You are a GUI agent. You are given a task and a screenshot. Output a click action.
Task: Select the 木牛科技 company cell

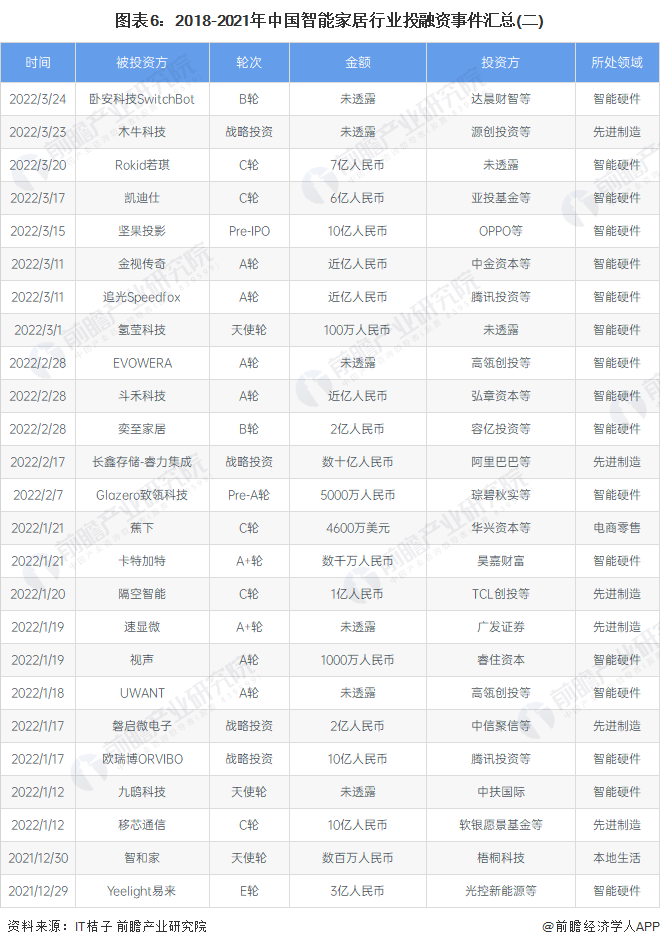coord(142,132)
